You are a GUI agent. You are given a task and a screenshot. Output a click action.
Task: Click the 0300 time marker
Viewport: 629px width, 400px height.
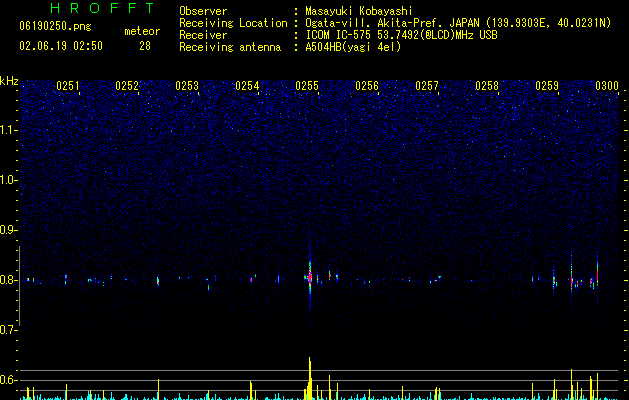pyautogui.click(x=607, y=86)
